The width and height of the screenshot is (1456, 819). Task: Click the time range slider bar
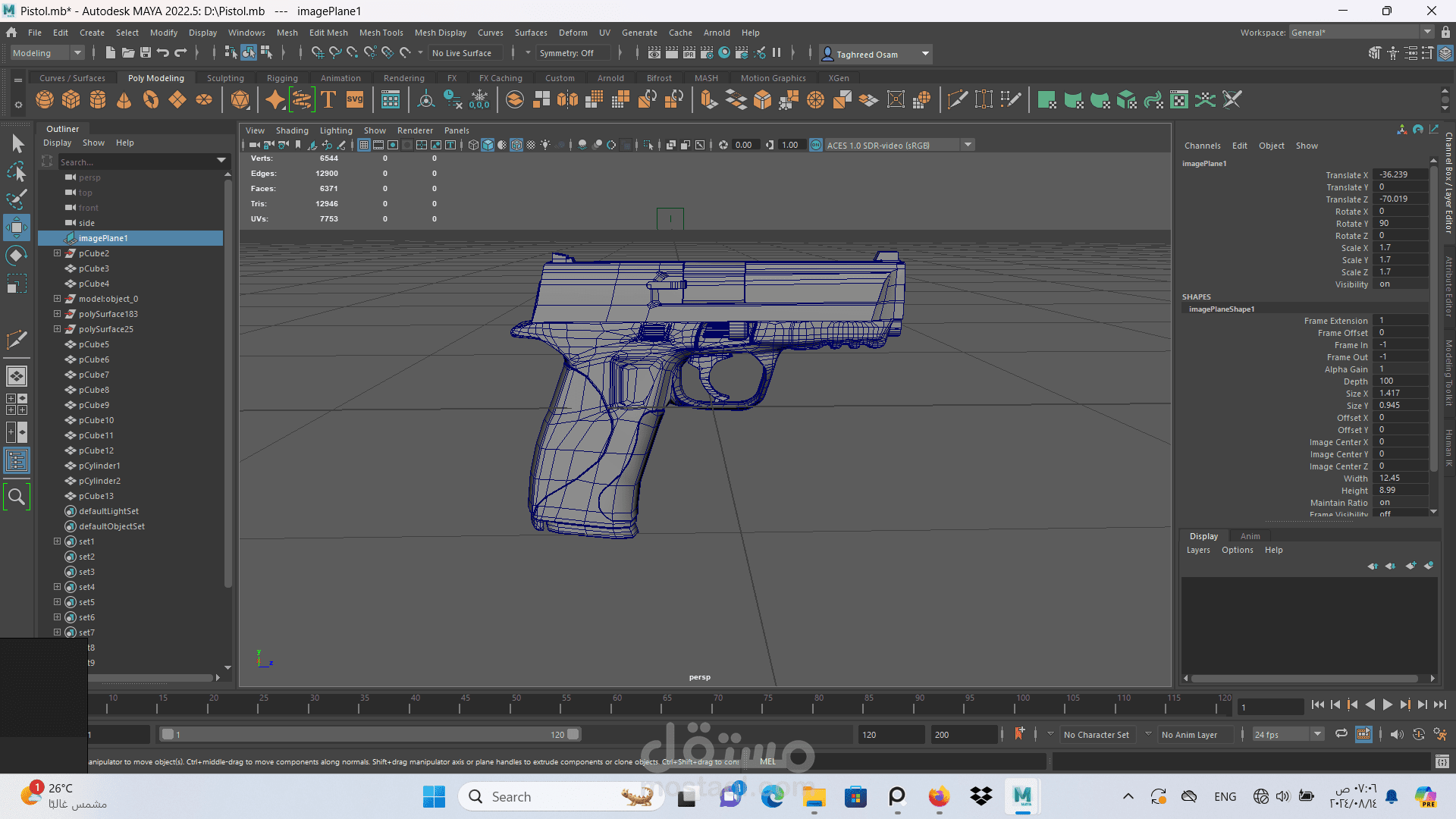click(370, 734)
